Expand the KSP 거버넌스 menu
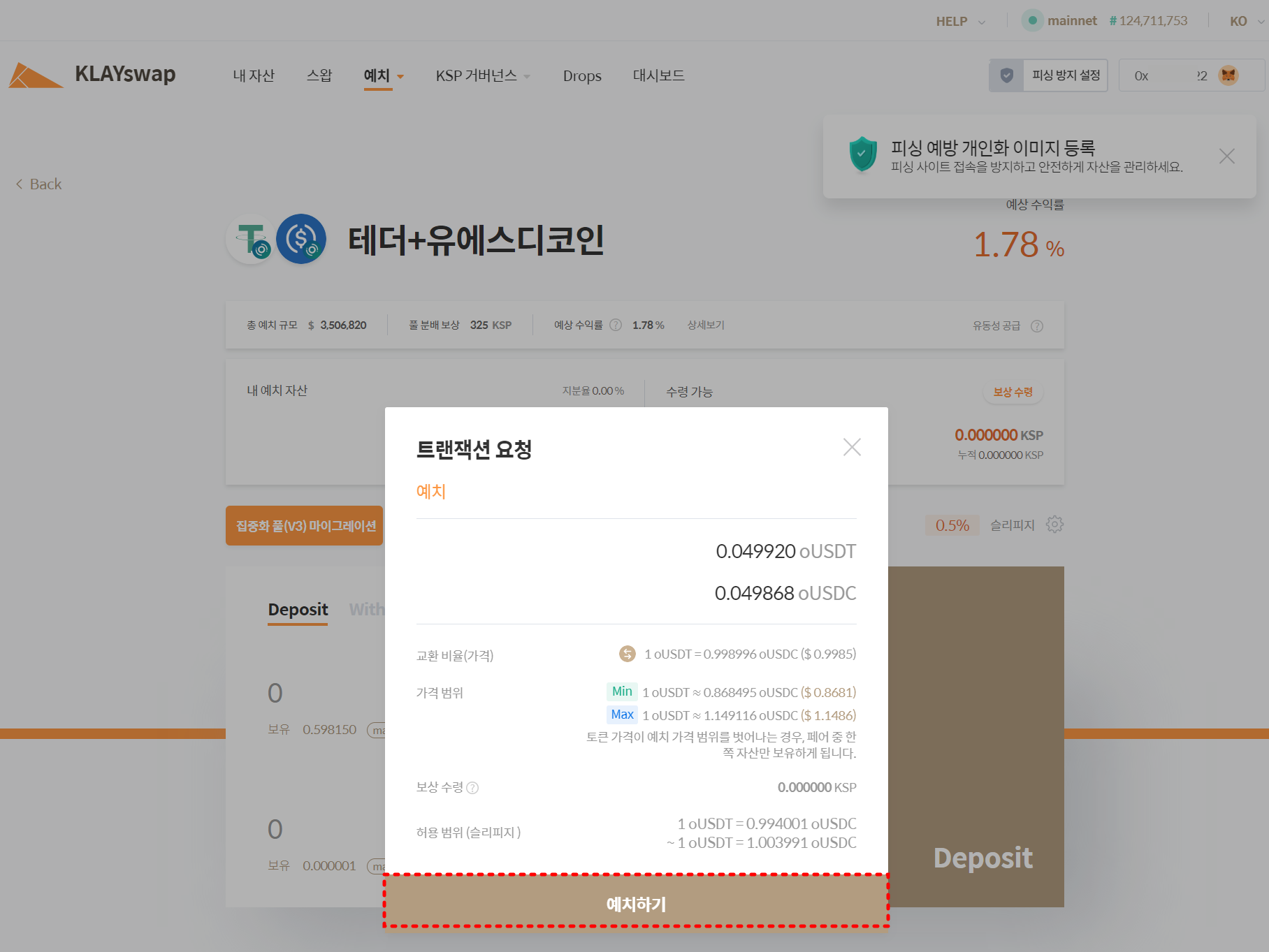This screenshot has width=1269, height=952. [x=482, y=75]
